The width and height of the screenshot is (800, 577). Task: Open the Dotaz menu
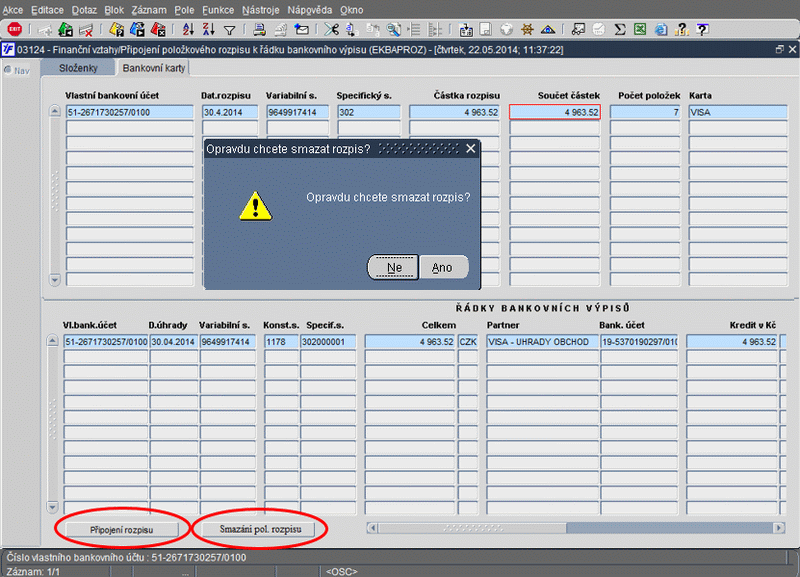click(84, 10)
